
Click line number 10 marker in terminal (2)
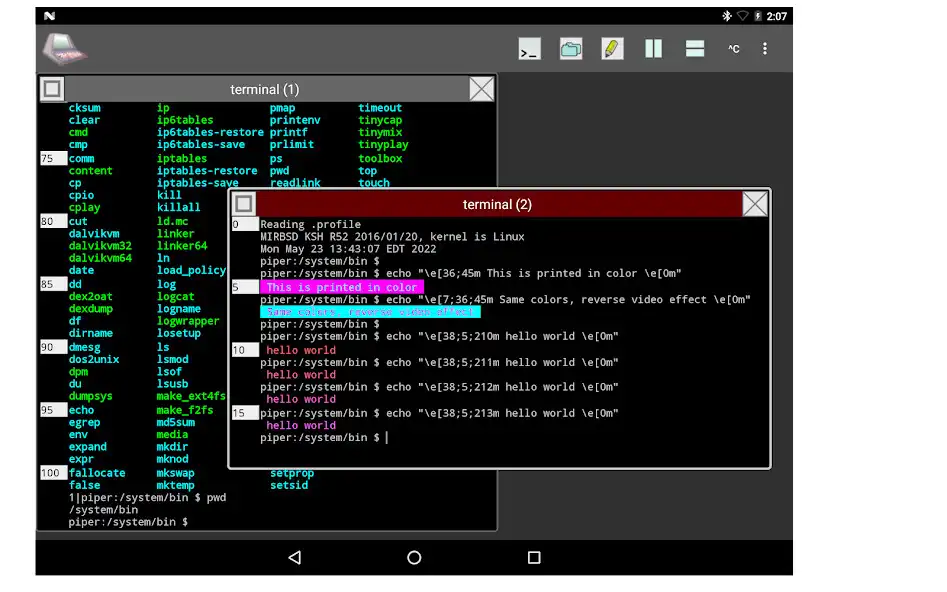[x=245, y=350]
